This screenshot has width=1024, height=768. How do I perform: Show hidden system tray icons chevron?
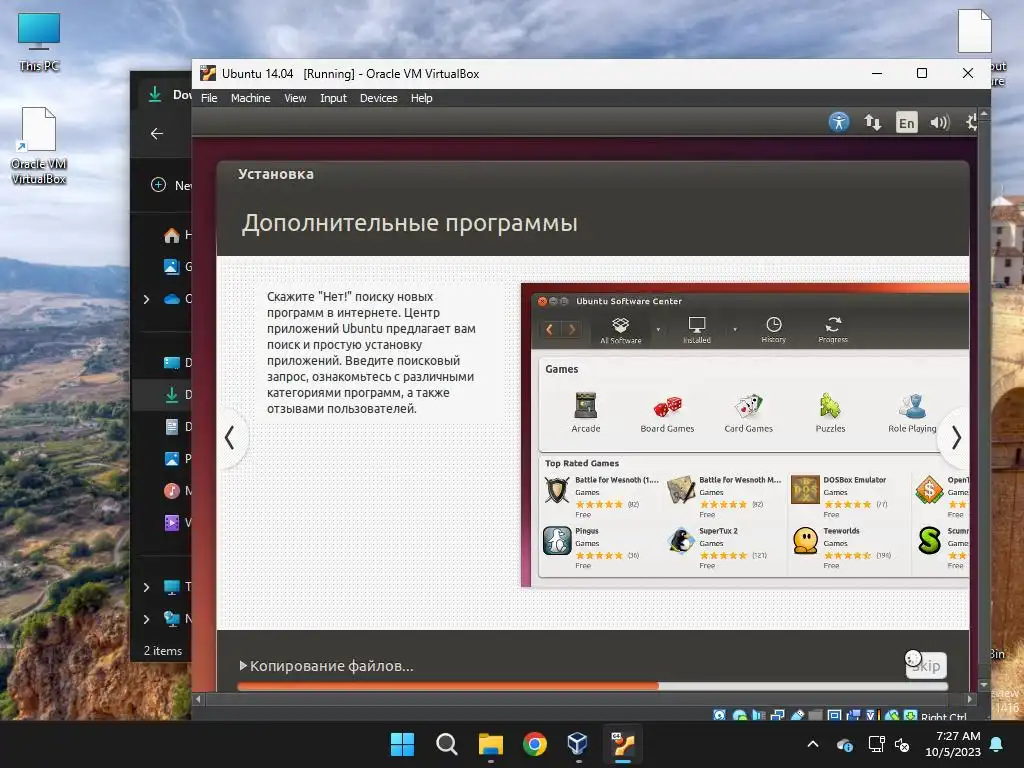(x=813, y=744)
